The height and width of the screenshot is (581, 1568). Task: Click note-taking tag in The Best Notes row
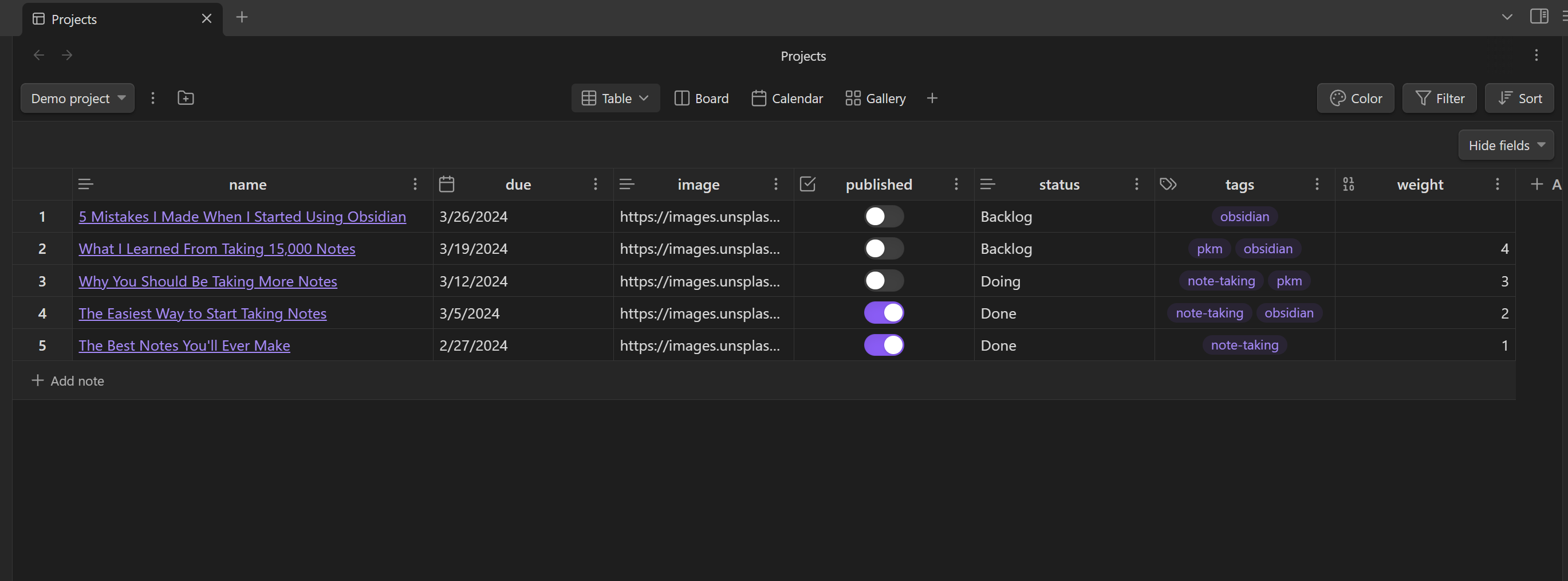[x=1244, y=346]
